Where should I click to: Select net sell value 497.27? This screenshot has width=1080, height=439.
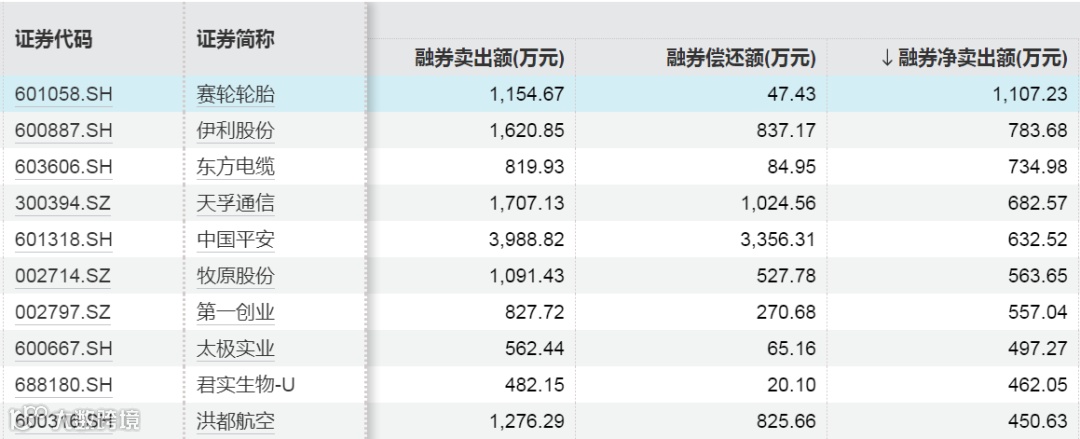tap(1038, 349)
